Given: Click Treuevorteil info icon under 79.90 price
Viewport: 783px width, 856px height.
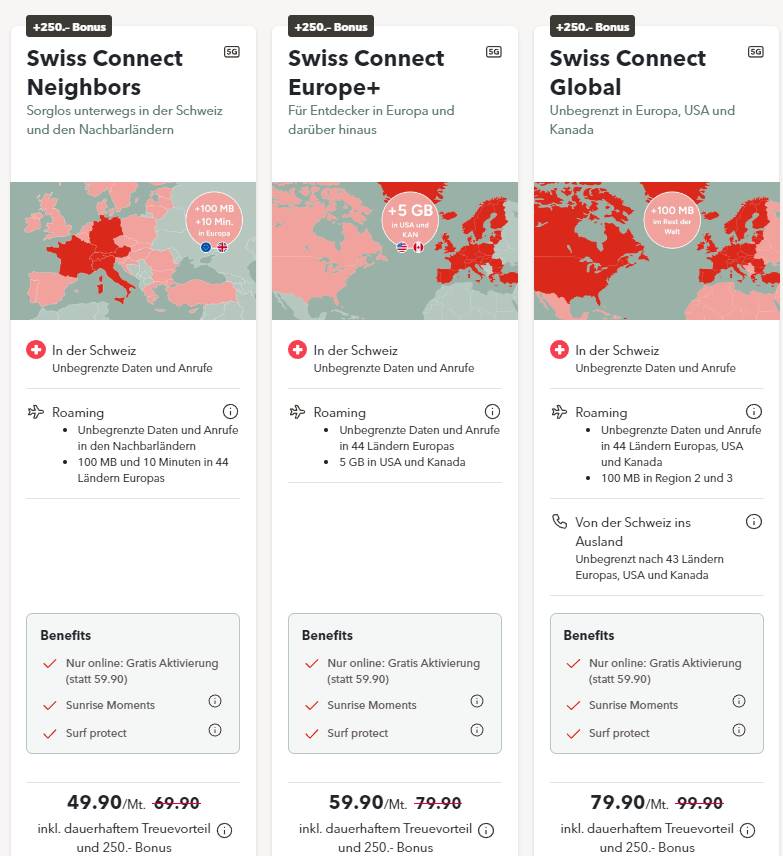Looking at the screenshot, I should click(748, 830).
